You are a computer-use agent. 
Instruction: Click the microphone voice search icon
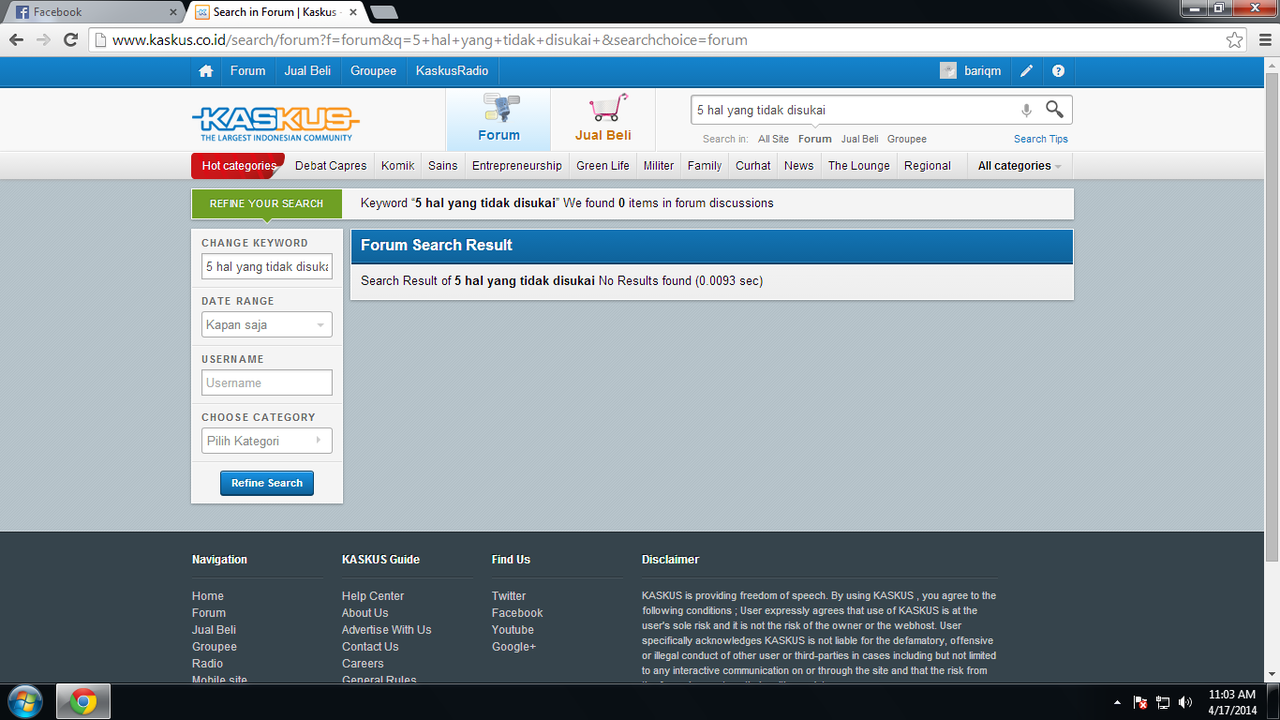[1026, 110]
